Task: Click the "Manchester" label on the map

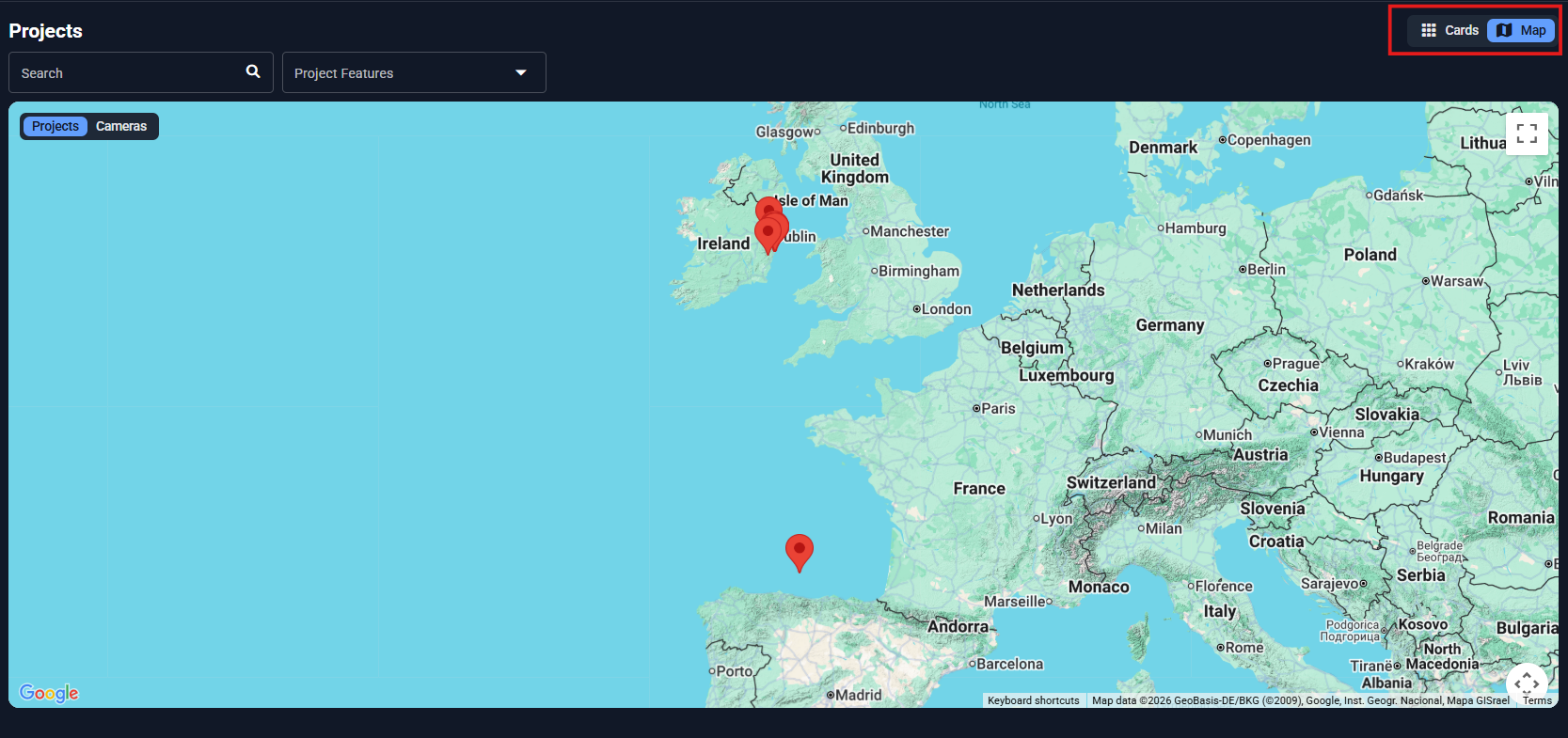Action: 910,231
